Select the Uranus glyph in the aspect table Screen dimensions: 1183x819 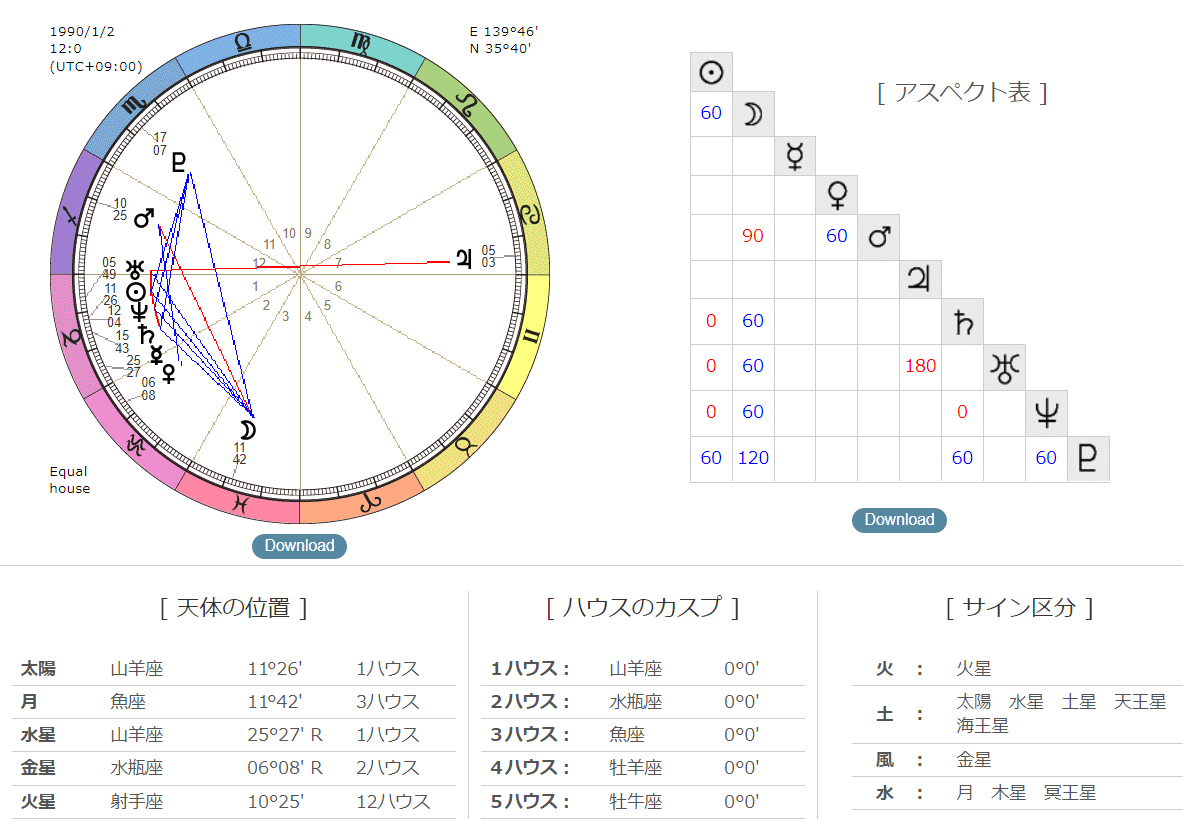pyautogui.click(x=1004, y=366)
